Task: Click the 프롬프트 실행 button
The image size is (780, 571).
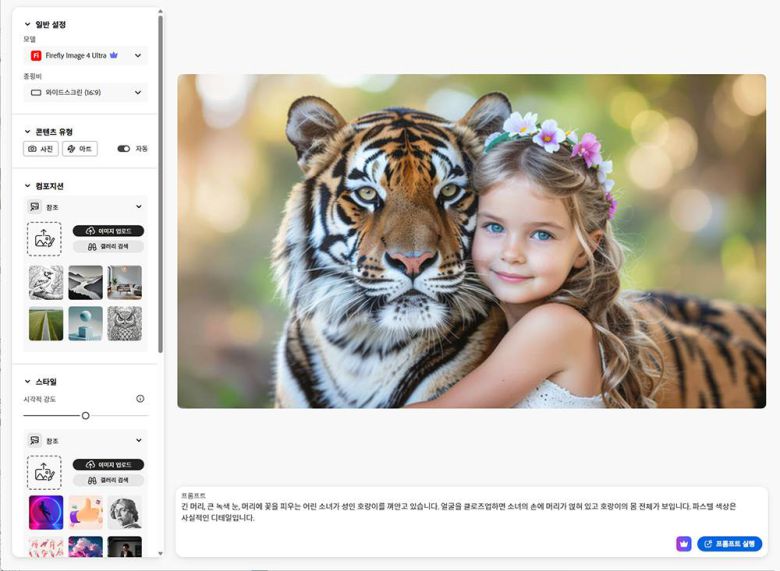Action: [x=729, y=544]
